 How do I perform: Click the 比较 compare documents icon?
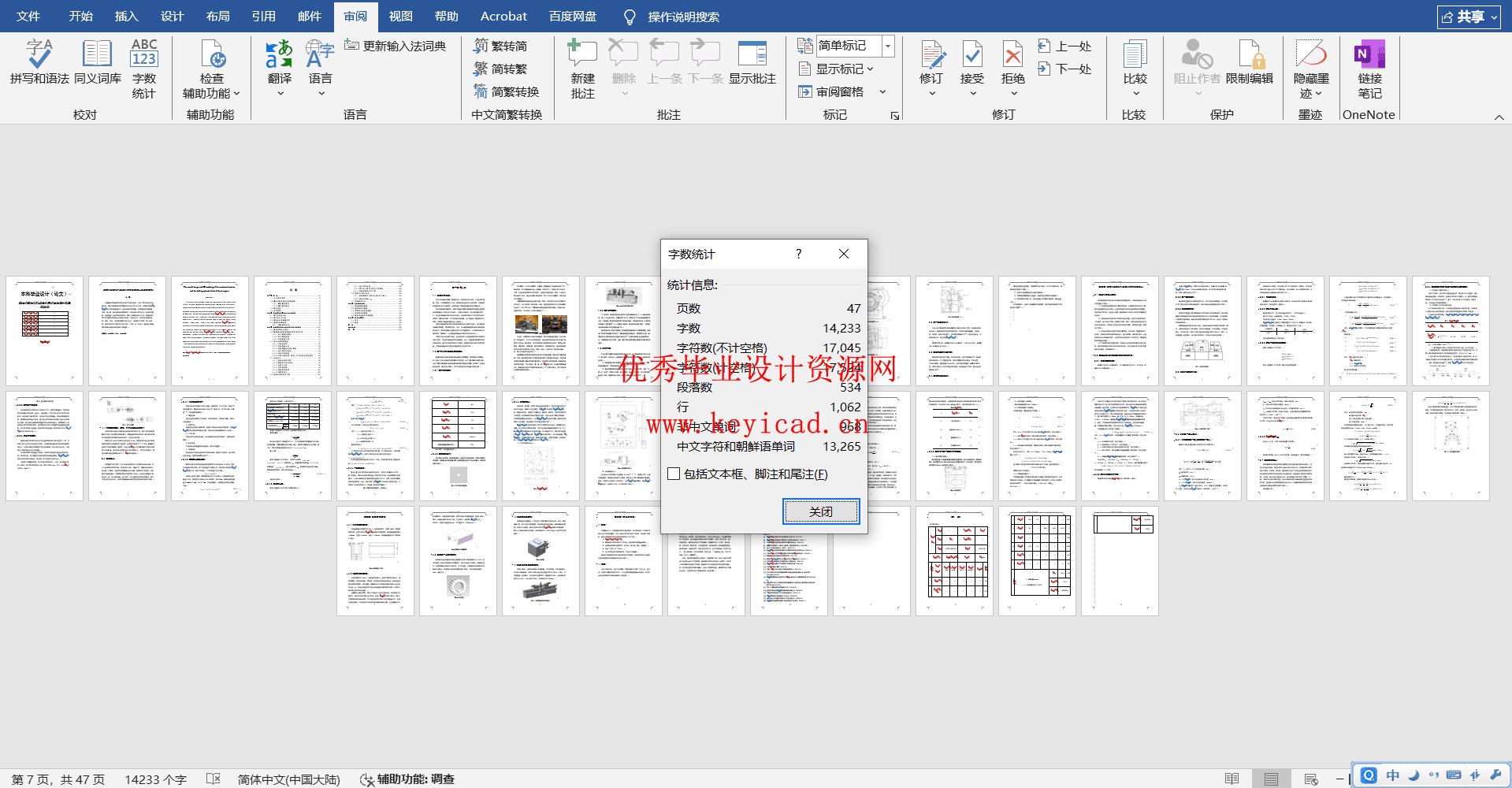(1135, 54)
